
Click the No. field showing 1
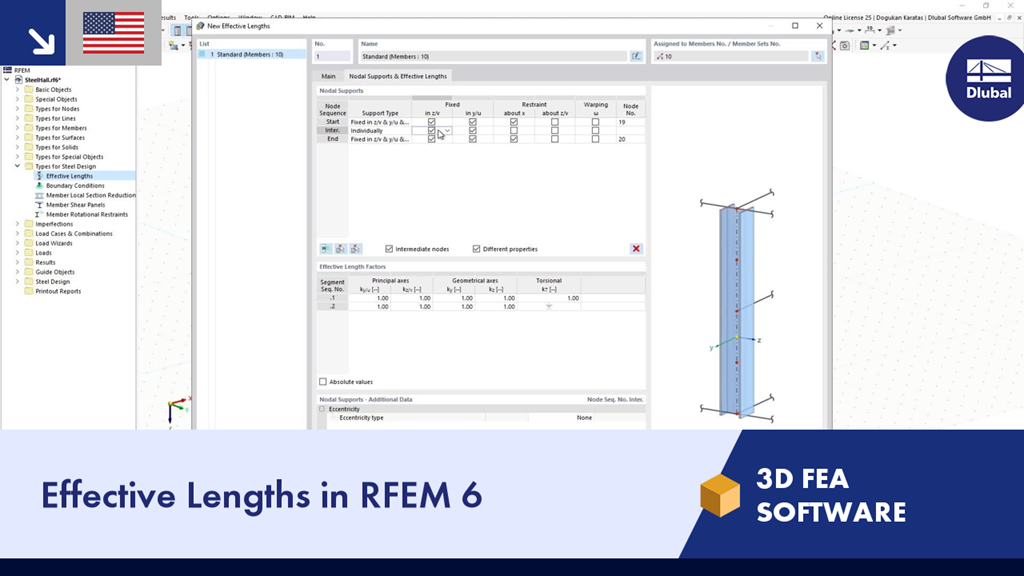333,57
